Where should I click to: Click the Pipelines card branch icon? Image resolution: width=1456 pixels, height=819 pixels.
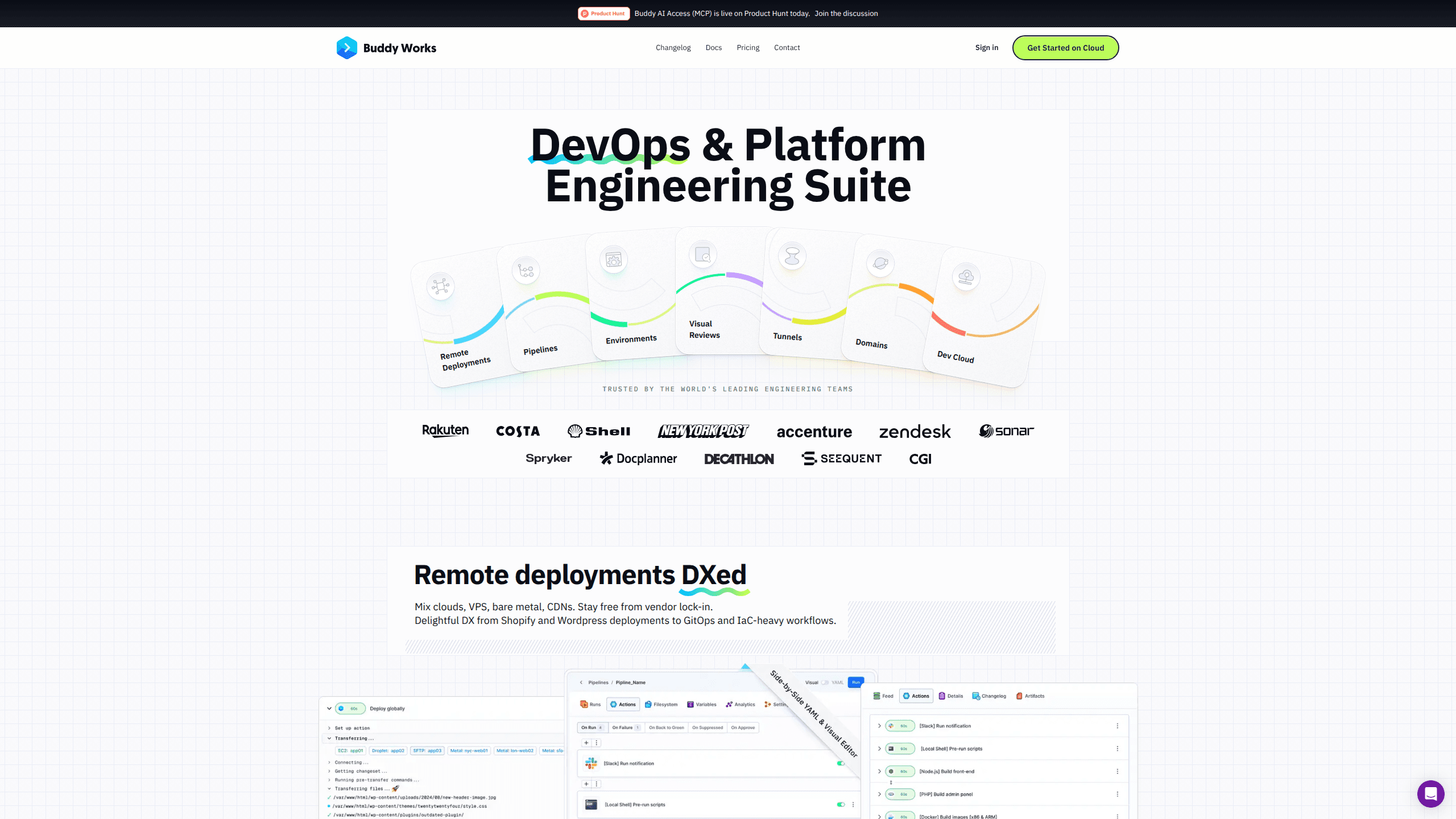[526, 271]
